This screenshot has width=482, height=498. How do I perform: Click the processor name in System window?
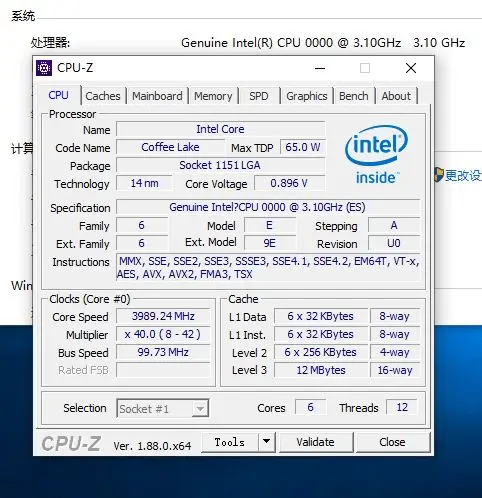pyautogui.click(x=323, y=43)
